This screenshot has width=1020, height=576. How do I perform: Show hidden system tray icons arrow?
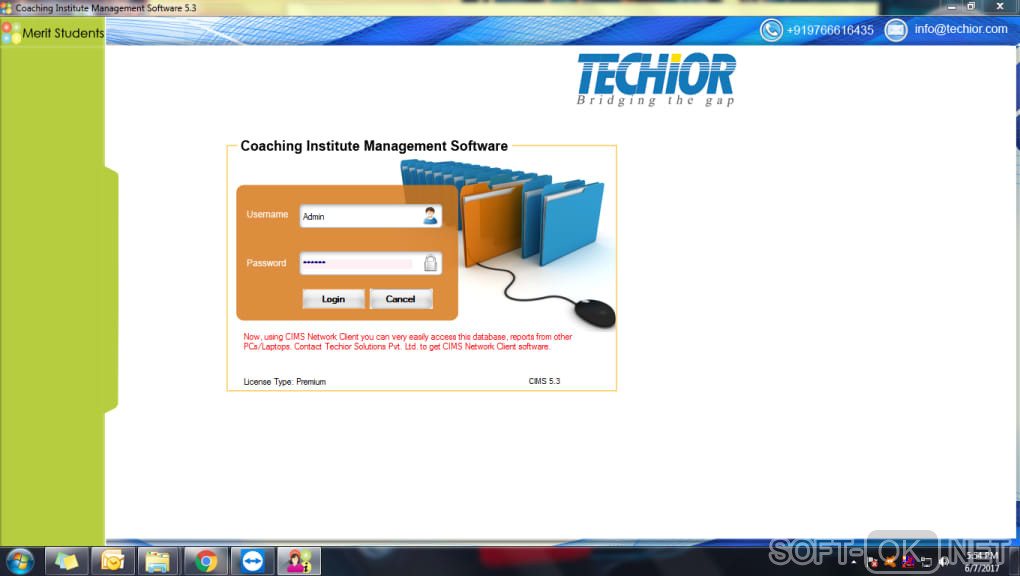(x=853, y=562)
